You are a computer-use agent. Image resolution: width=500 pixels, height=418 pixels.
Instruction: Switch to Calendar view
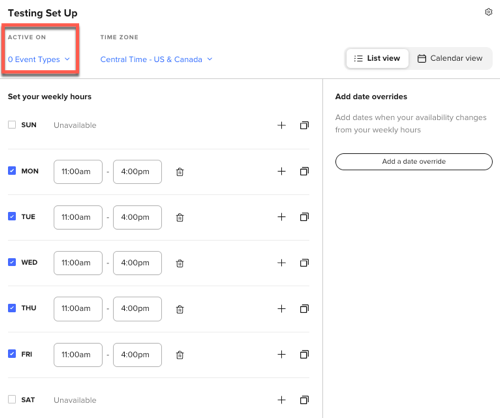click(450, 58)
